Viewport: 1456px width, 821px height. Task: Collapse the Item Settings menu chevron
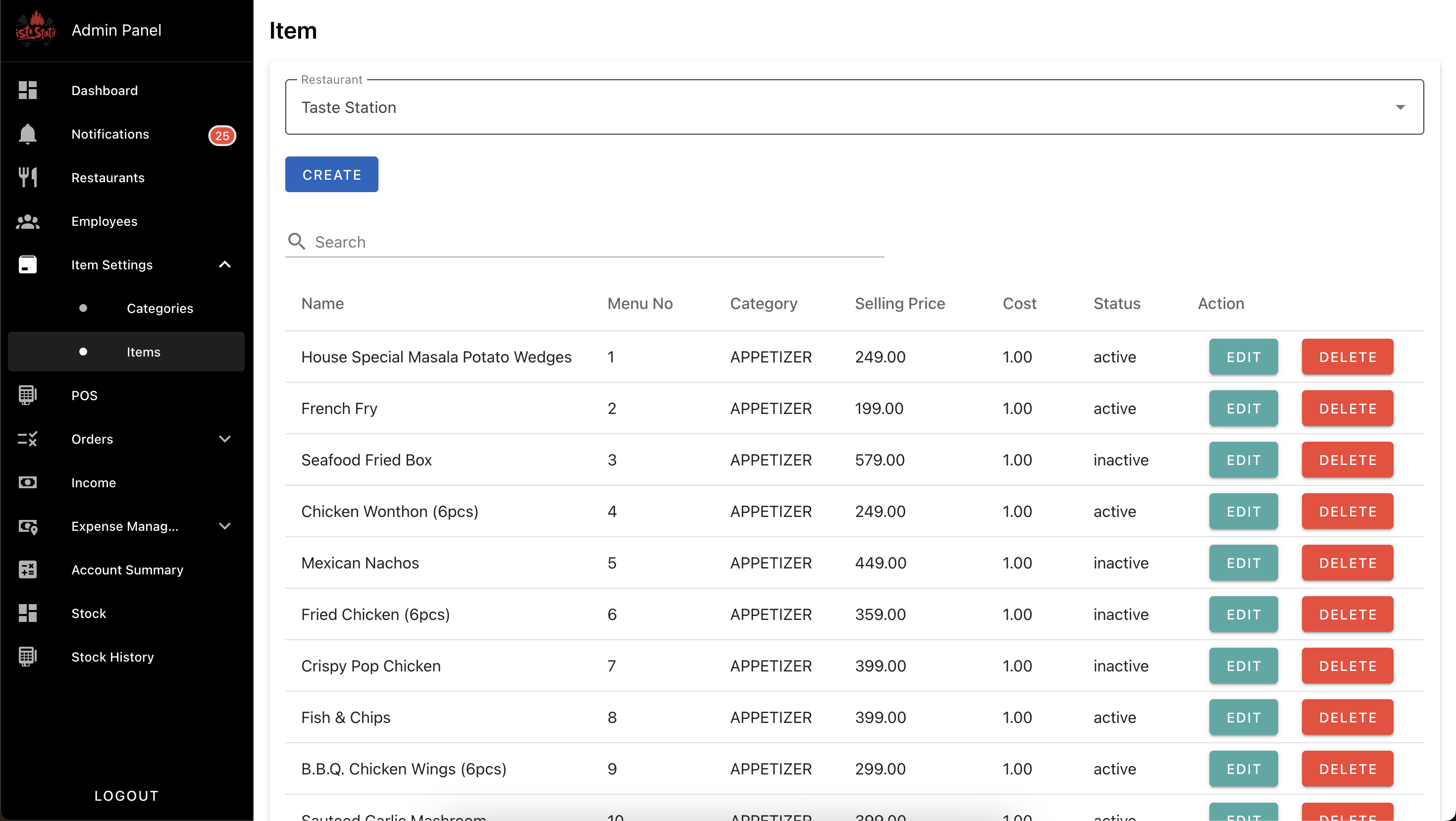(224, 264)
